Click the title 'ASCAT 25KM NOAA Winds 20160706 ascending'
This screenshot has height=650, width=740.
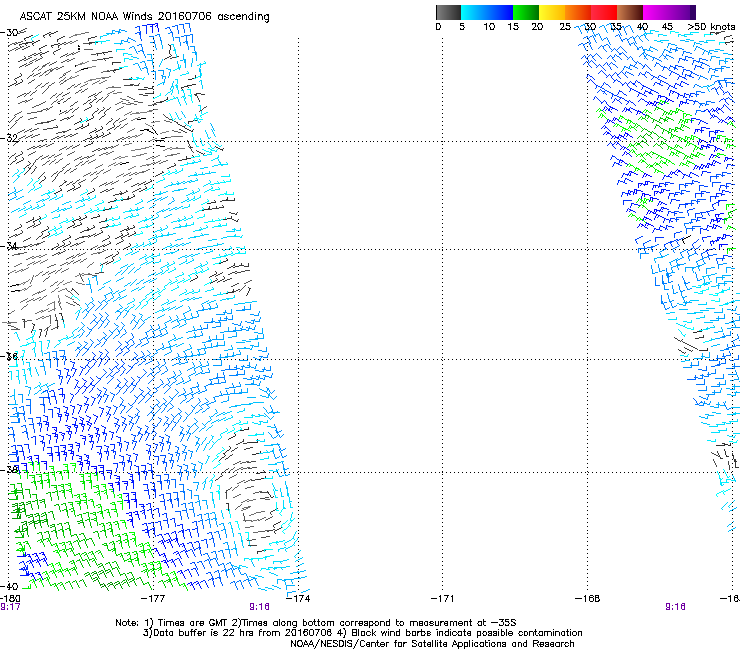coord(144,17)
